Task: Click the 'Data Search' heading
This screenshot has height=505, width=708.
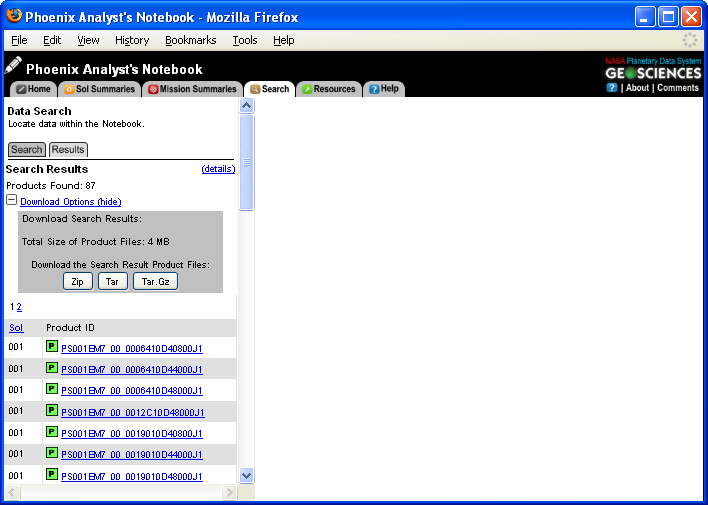Action: pos(39,111)
